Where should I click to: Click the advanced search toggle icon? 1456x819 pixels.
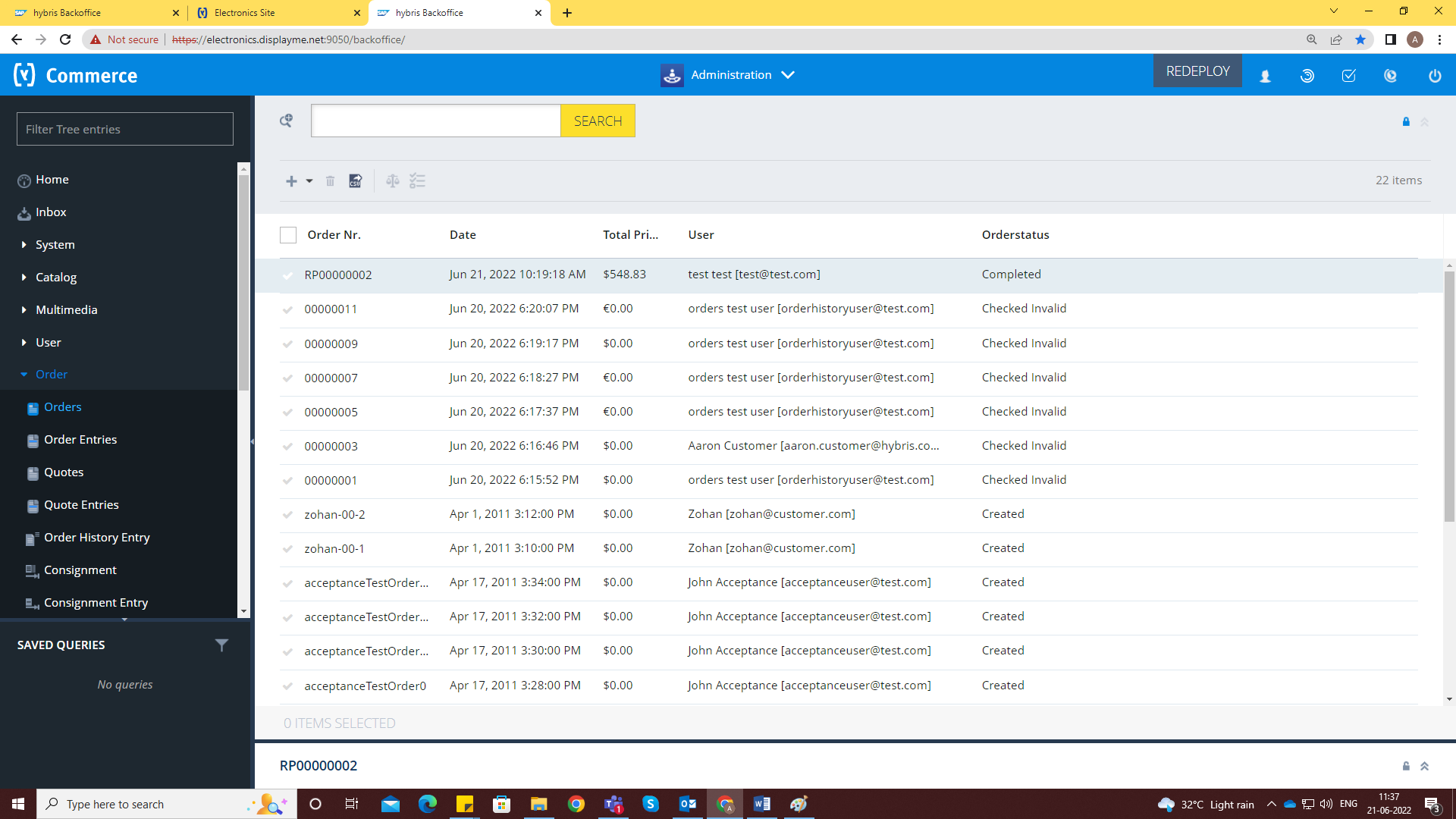286,121
